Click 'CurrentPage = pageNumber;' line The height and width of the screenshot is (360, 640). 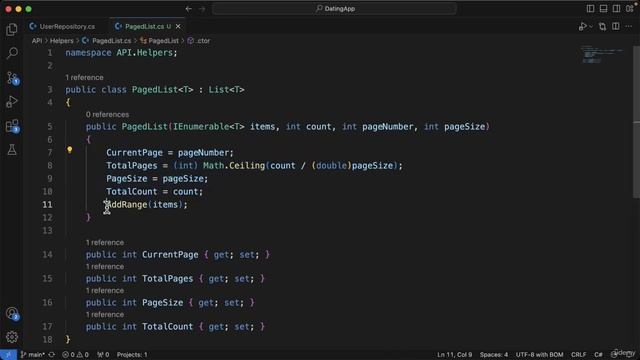tap(170, 153)
